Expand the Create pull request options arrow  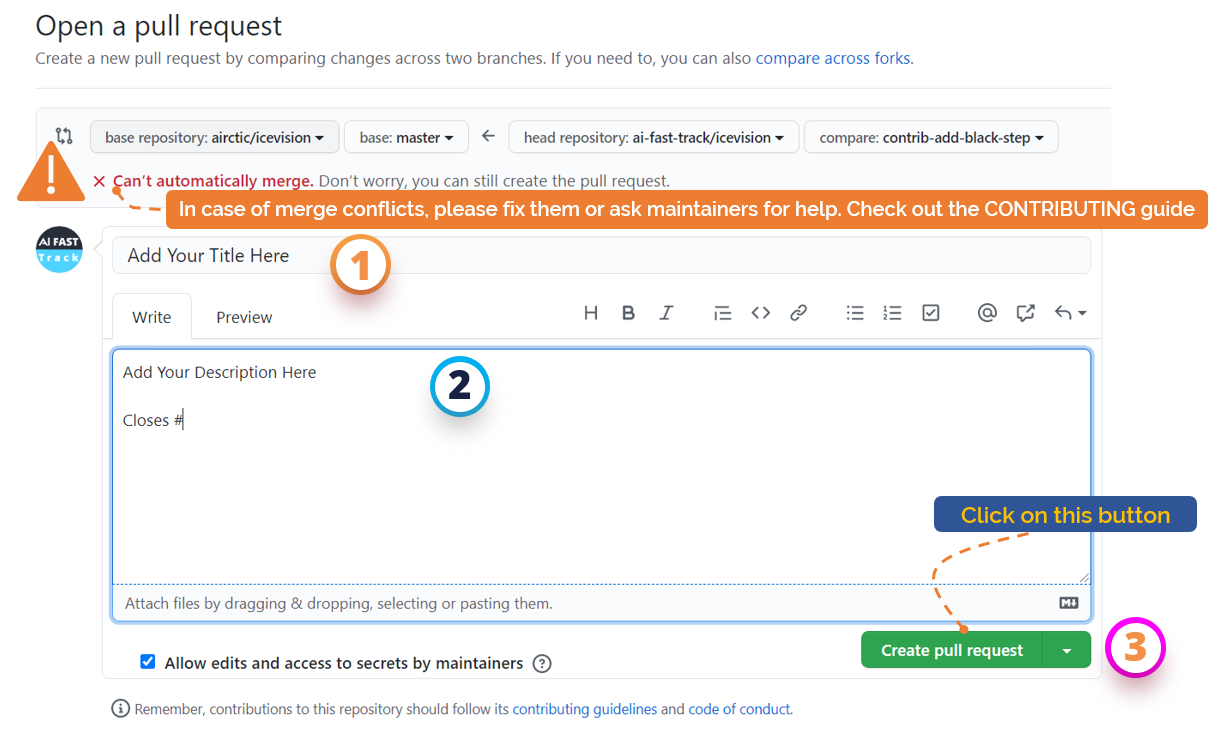point(1066,651)
